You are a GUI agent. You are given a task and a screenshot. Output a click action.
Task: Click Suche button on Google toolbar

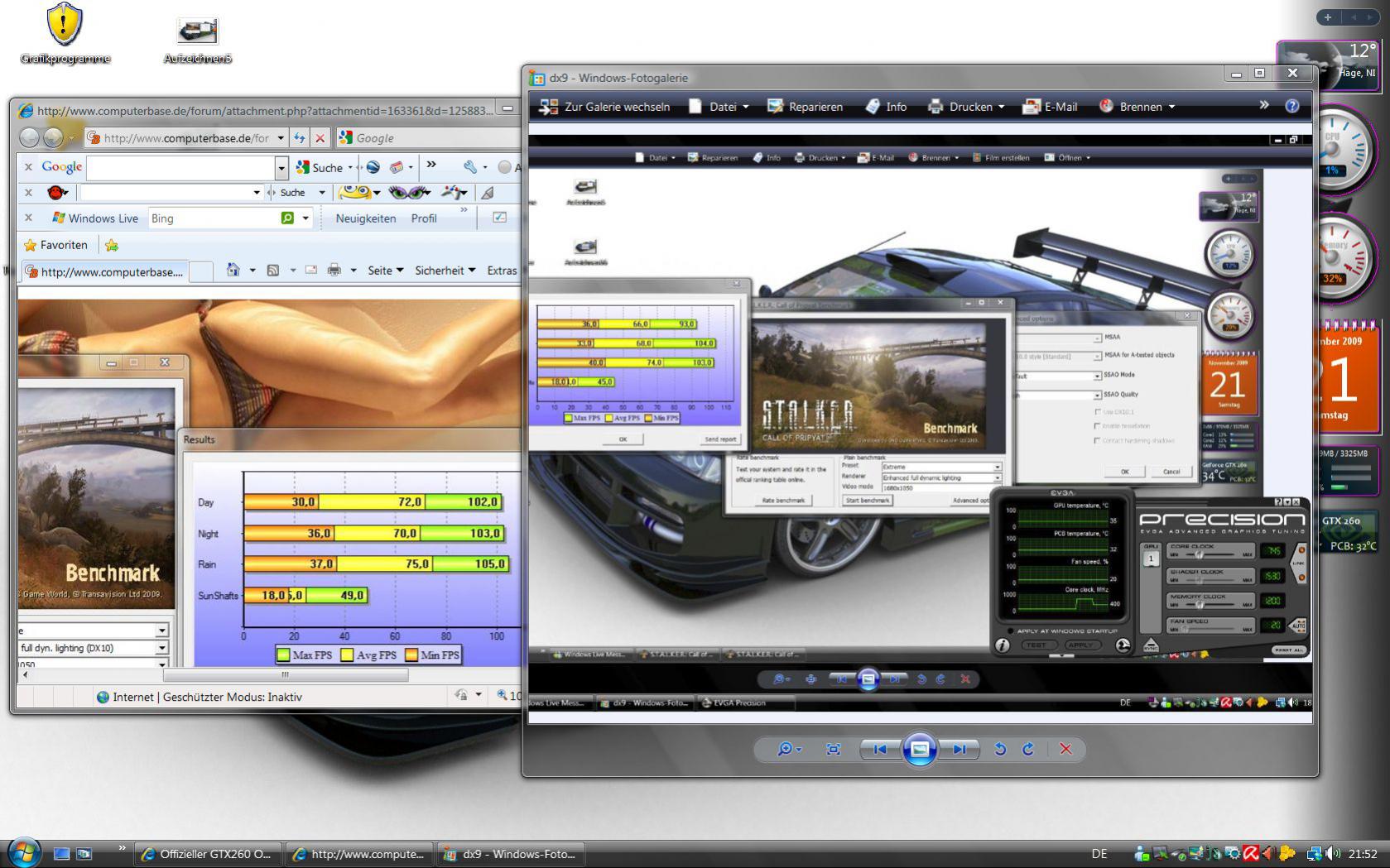click(x=320, y=167)
